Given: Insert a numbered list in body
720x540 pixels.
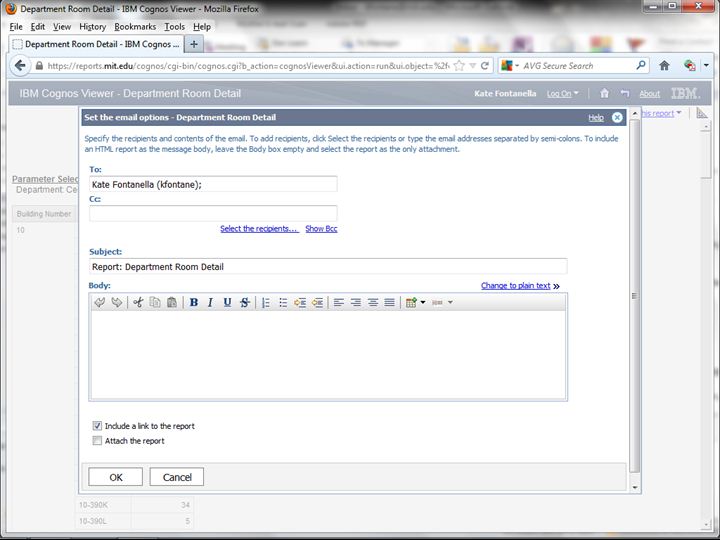Looking at the screenshot, I should [x=266, y=302].
